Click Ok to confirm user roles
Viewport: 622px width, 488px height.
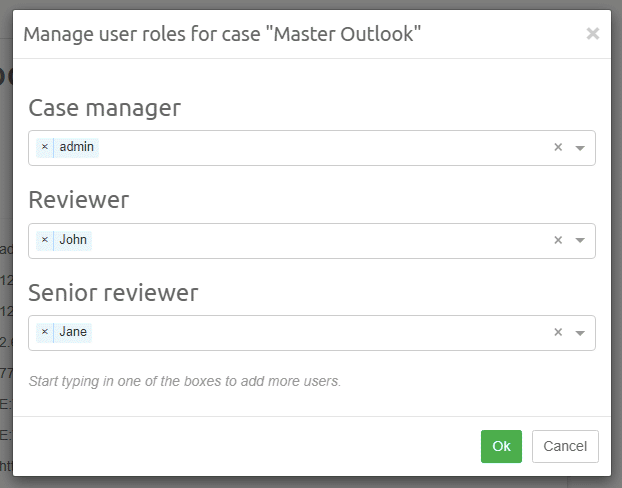[x=501, y=446]
